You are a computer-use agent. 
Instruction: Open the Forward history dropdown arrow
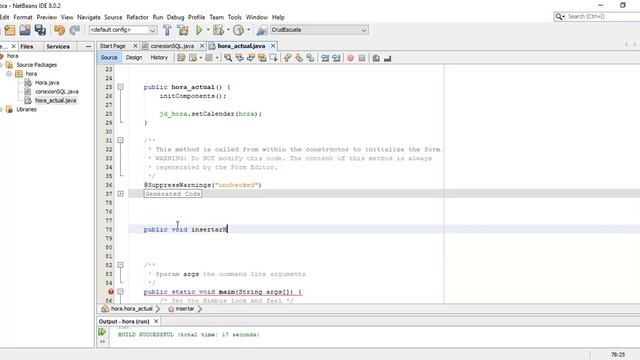(x=217, y=58)
